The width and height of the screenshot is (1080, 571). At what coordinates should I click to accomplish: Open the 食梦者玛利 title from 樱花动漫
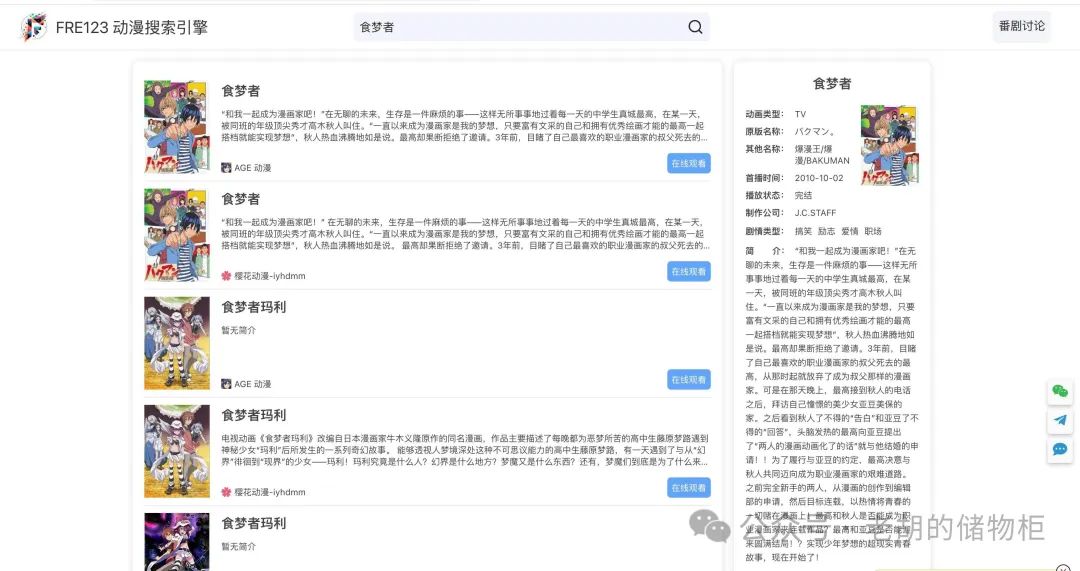253,415
